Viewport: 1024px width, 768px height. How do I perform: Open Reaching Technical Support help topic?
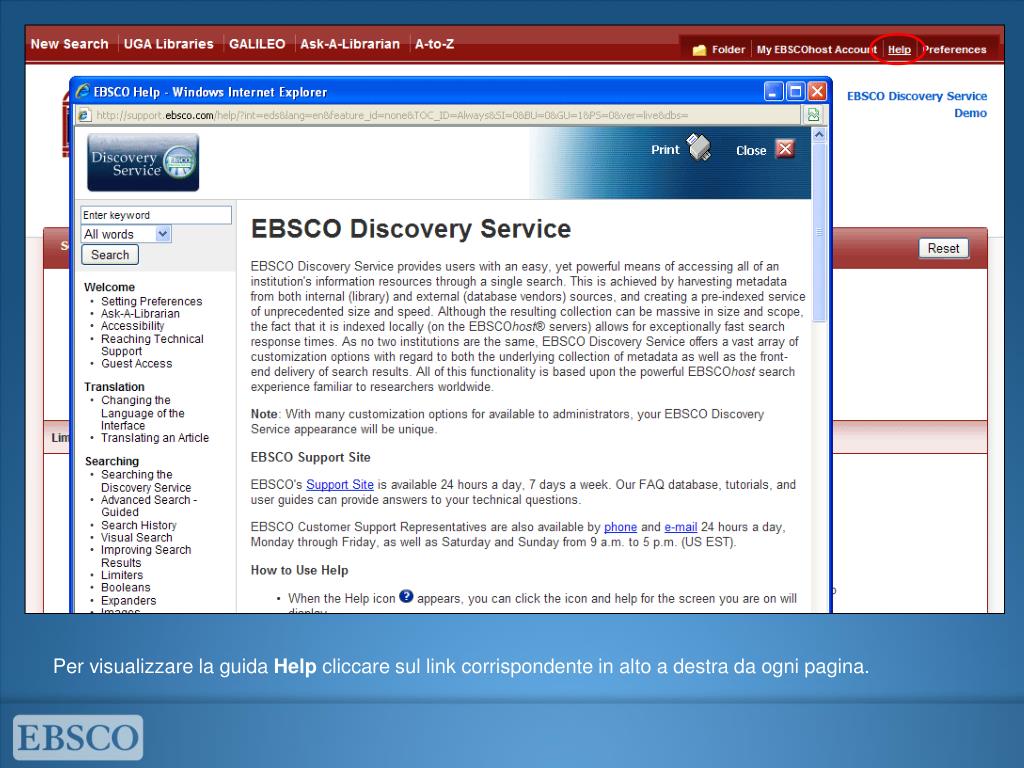pyautogui.click(x=152, y=345)
